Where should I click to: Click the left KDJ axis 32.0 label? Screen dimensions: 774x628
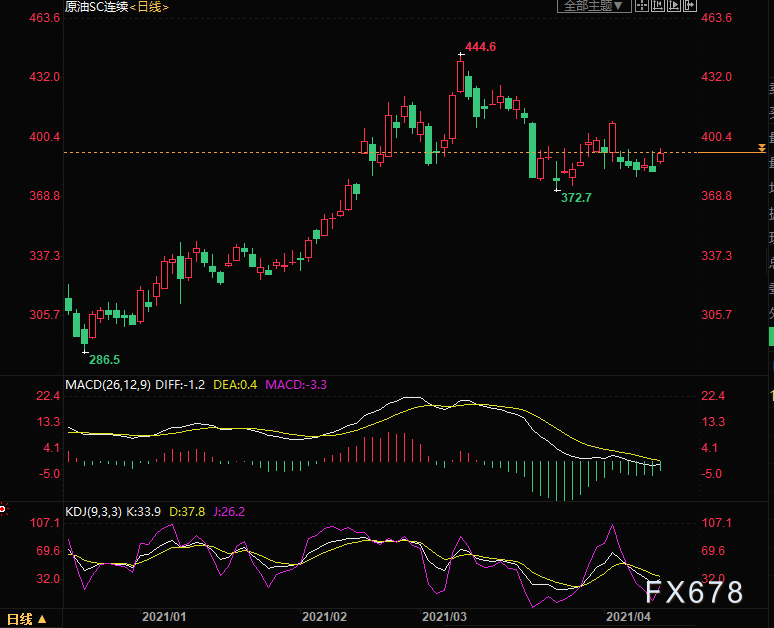(48, 579)
